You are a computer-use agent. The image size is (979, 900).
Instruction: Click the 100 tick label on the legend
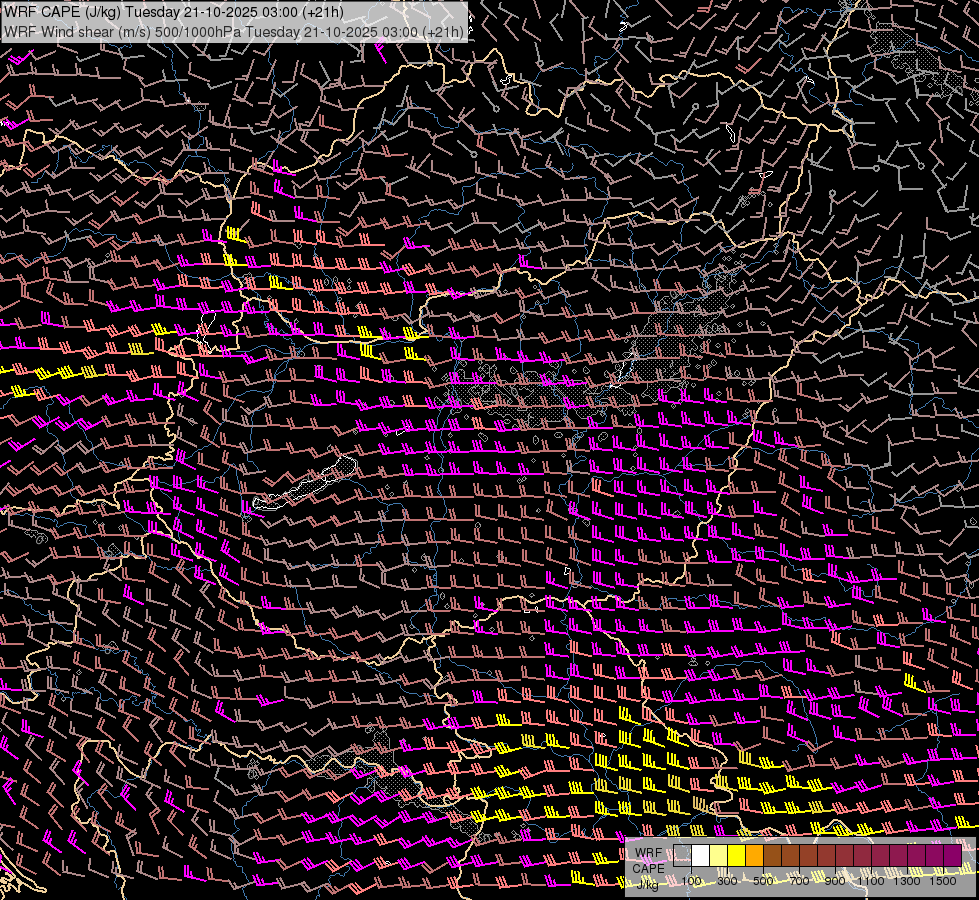692,880
